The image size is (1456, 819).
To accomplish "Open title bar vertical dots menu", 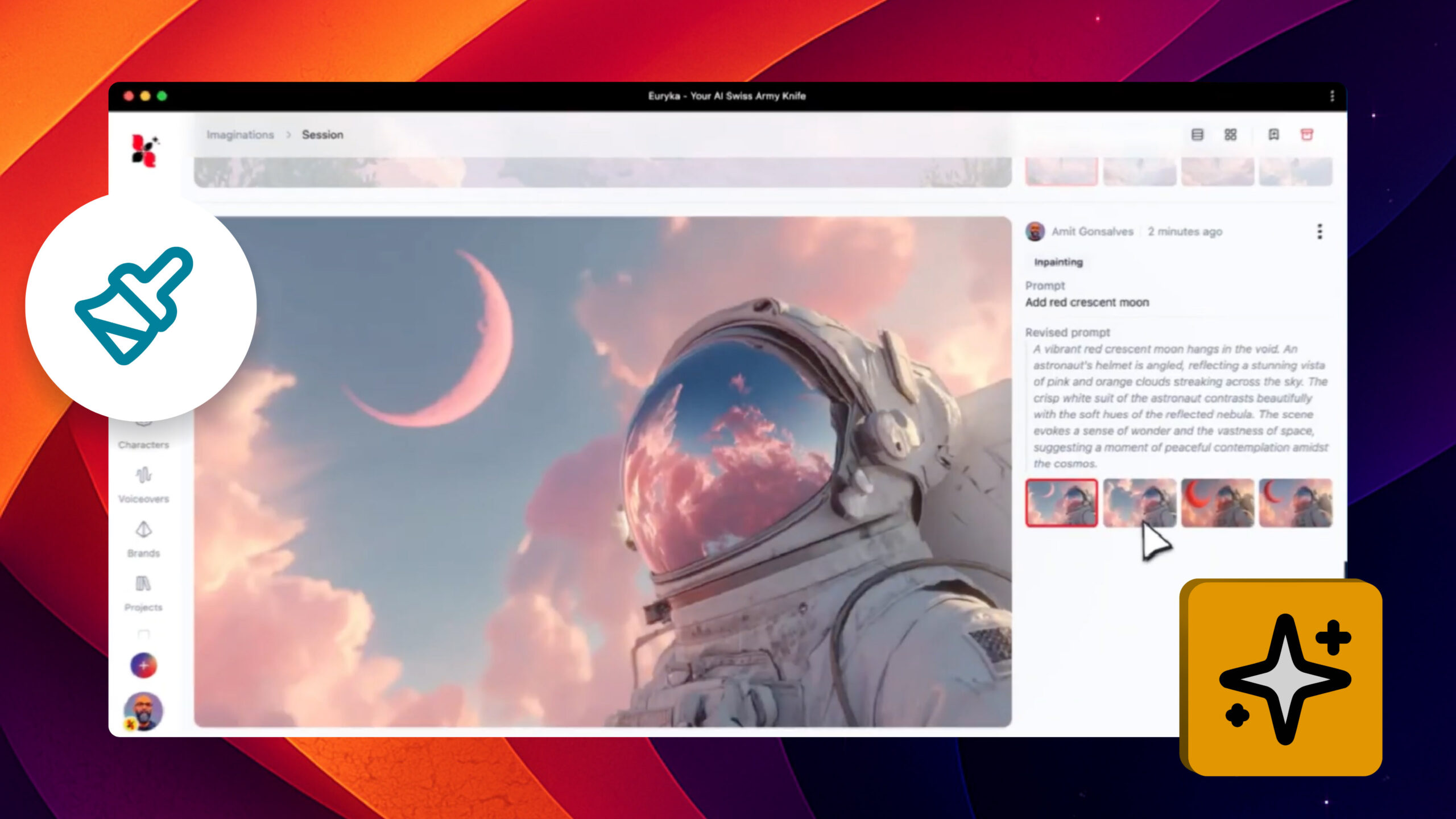I will pos(1332,96).
